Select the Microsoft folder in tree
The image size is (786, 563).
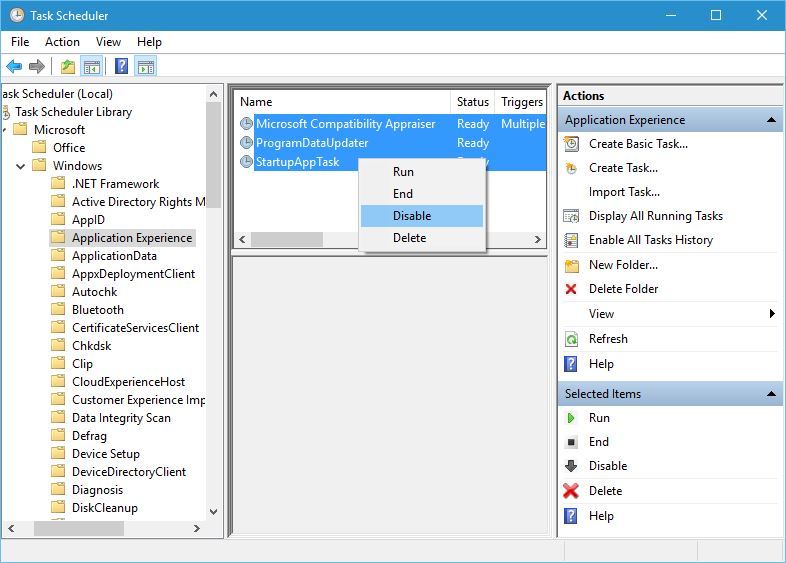click(59, 130)
